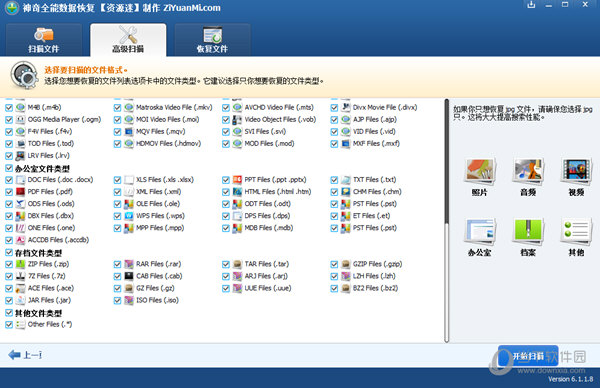The width and height of the screenshot is (600, 388).
Task: Select the UUE Files (.uue) label
Action: click(x=268, y=288)
